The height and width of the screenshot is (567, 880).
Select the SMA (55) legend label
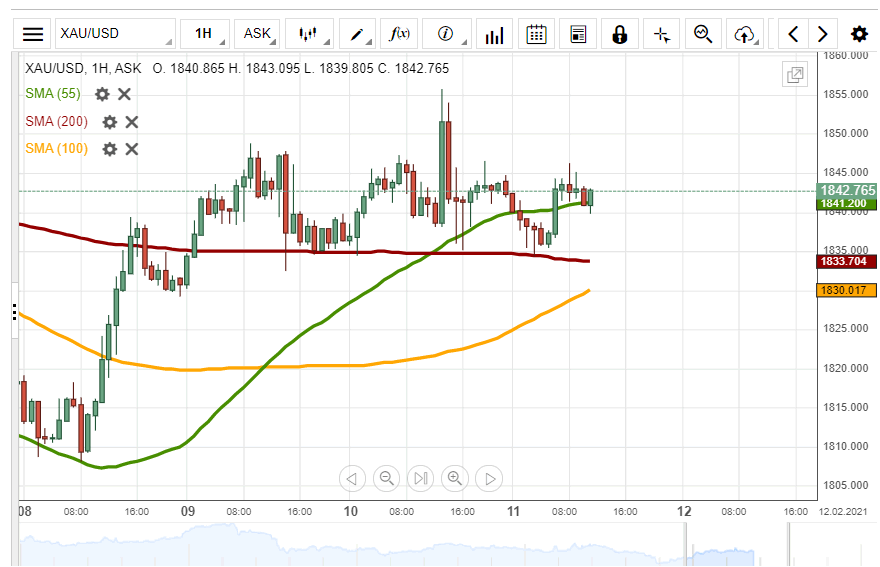(53, 93)
